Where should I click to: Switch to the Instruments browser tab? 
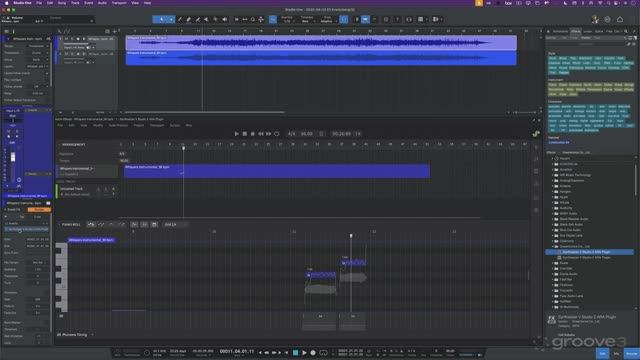560,31
